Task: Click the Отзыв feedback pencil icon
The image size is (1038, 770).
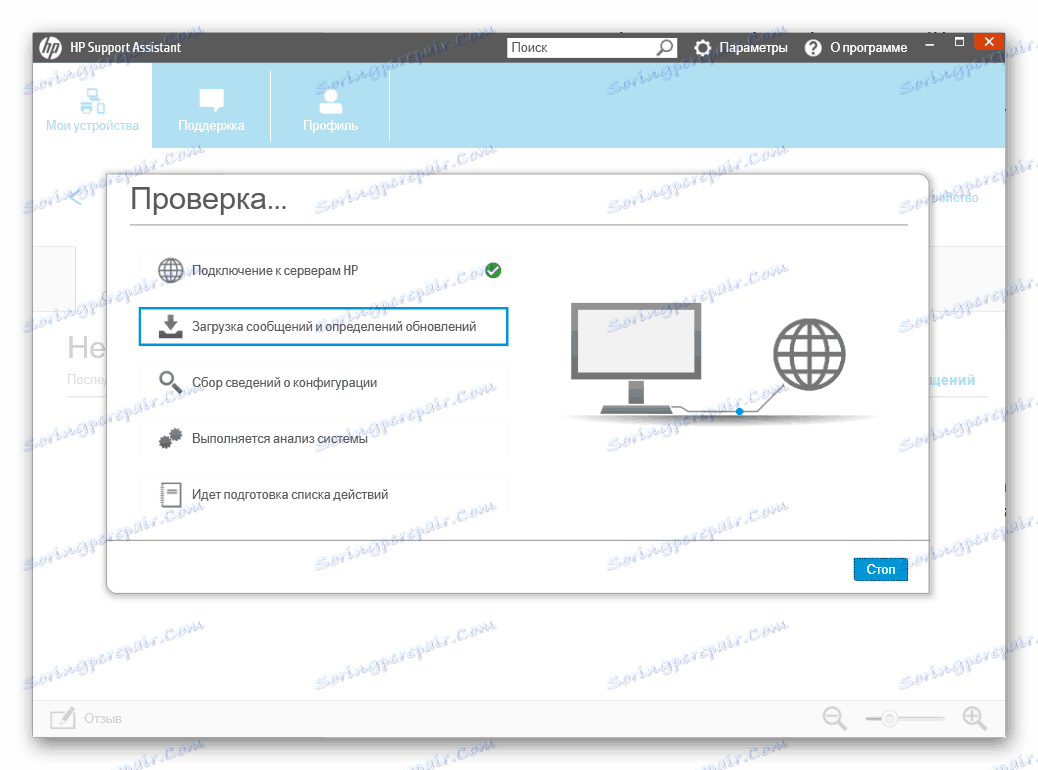Action: click(62, 717)
